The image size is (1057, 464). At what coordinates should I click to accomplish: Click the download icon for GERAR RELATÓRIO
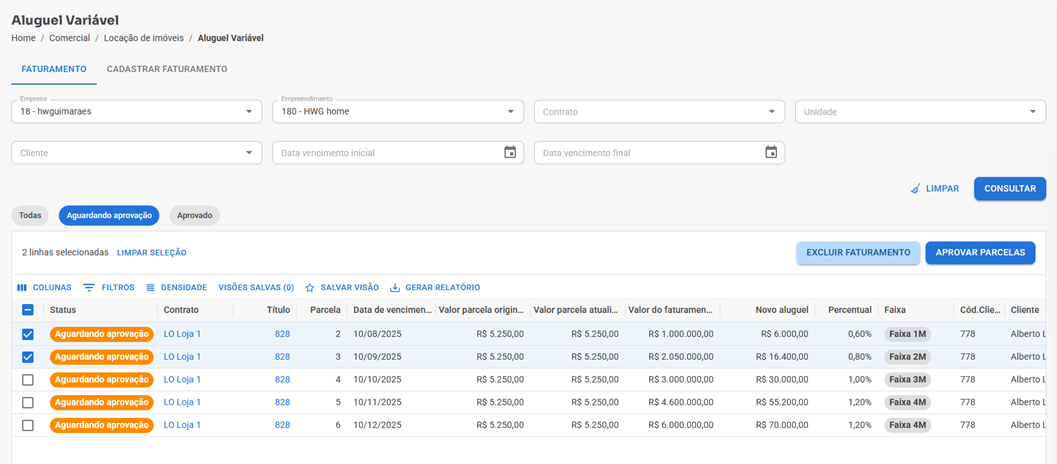[x=395, y=287]
